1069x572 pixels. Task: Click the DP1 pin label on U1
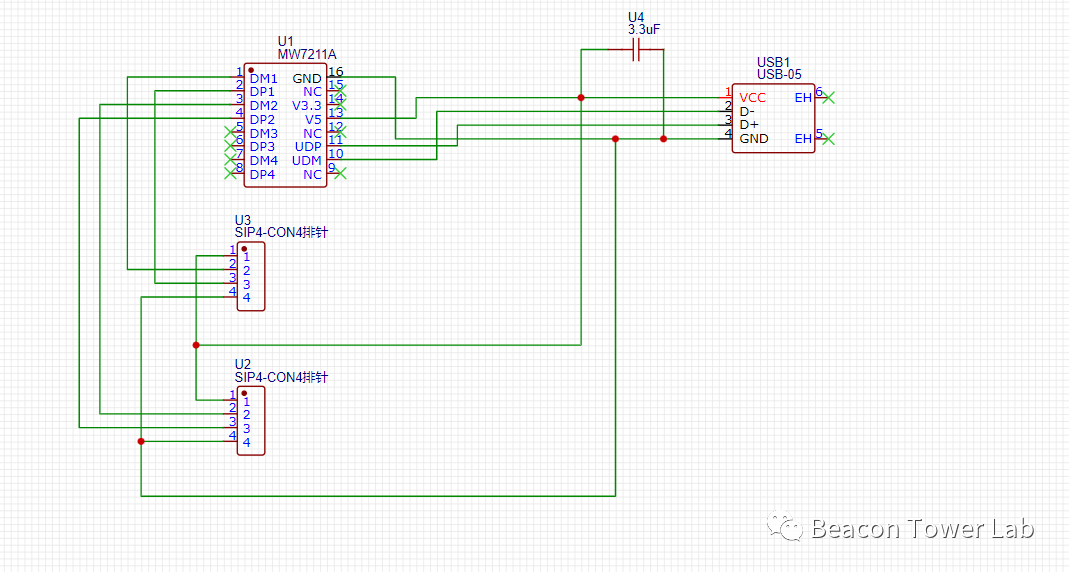click(x=262, y=92)
